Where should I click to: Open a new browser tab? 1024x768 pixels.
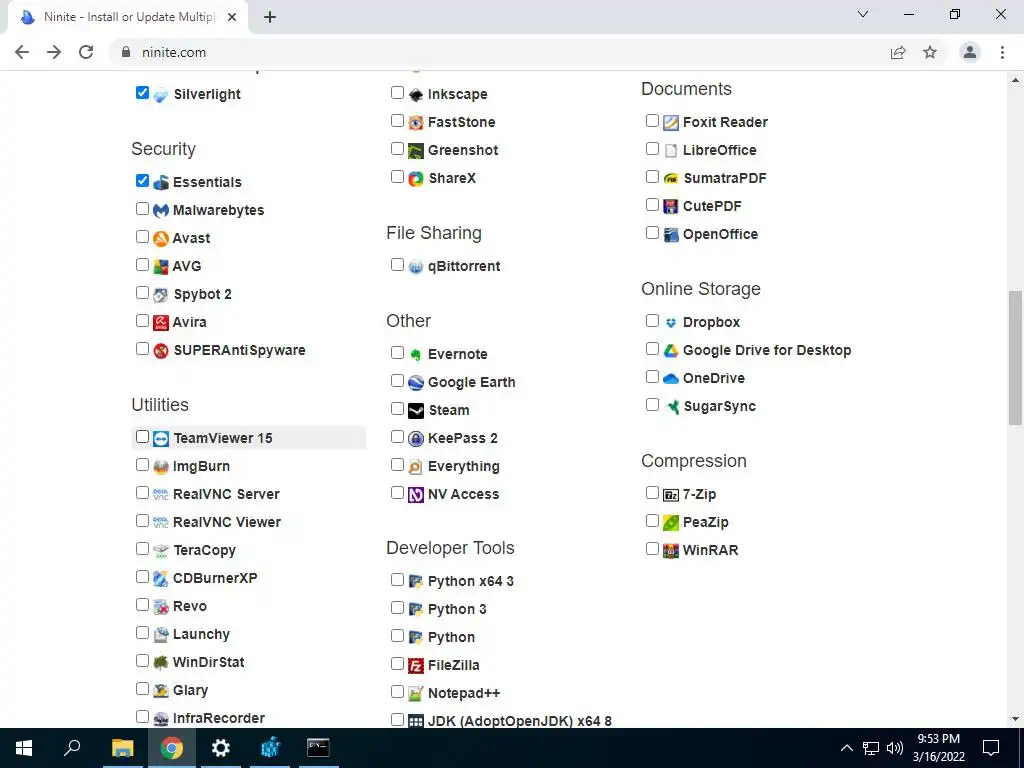pos(270,18)
